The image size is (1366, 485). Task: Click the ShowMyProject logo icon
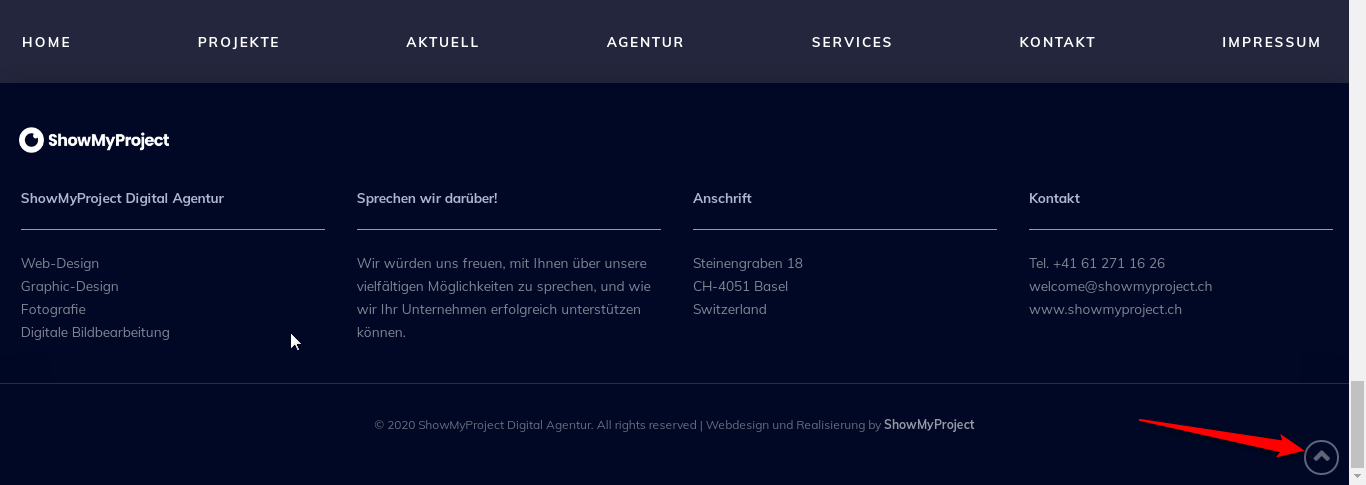click(31, 140)
